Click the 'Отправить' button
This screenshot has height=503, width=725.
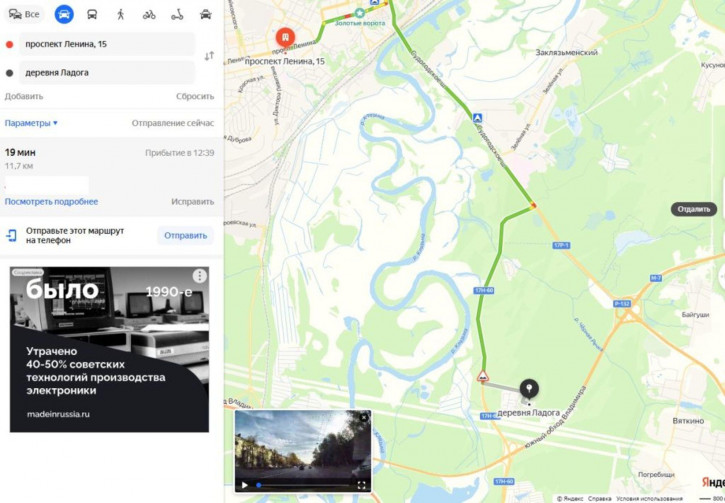tap(185, 235)
